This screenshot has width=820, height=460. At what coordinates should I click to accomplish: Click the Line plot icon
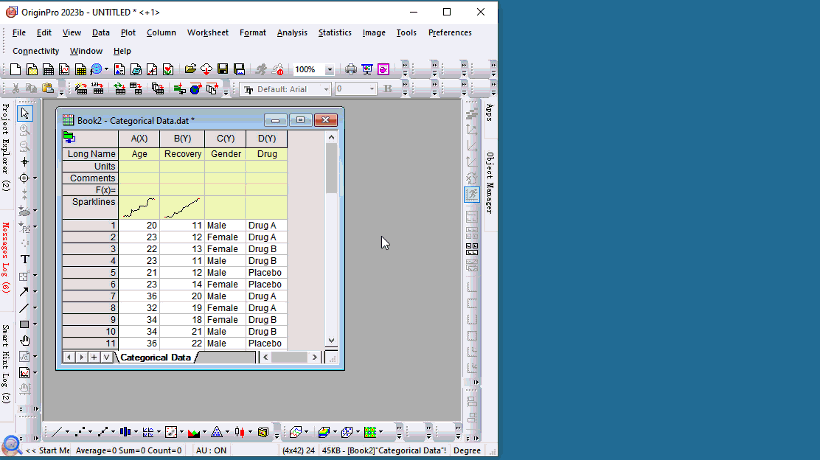click(x=56, y=432)
